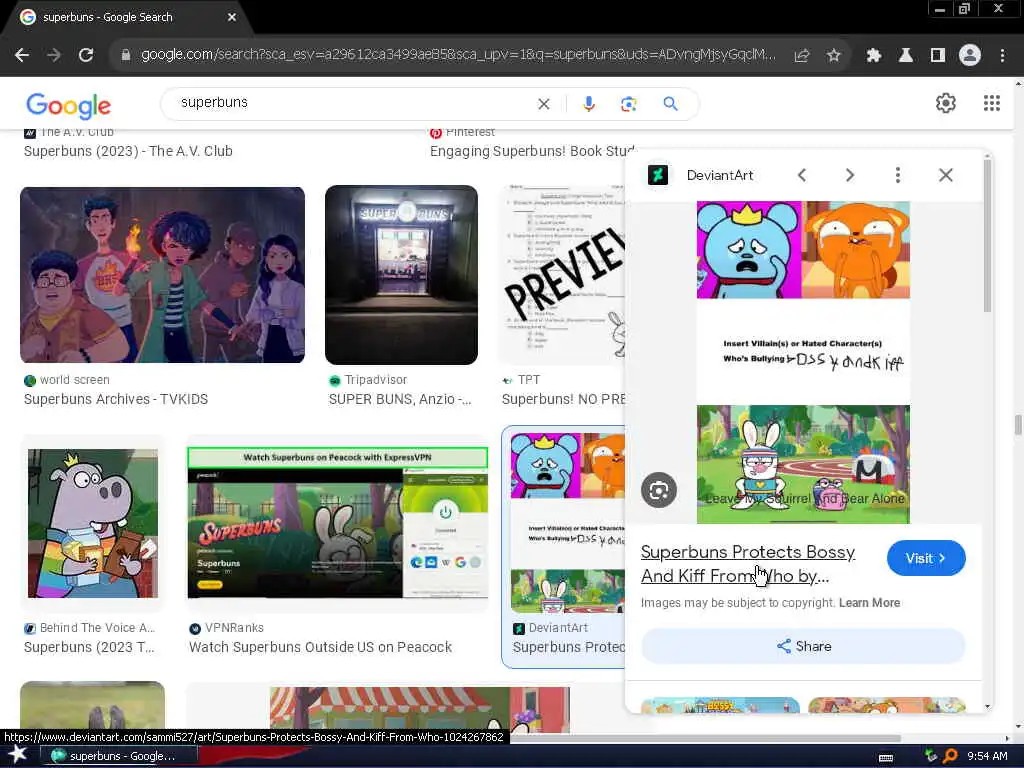Screen dimensions: 1024x768
Task: Open Superbuns (2023) - The A.V. Club result
Action: pyautogui.click(x=128, y=151)
